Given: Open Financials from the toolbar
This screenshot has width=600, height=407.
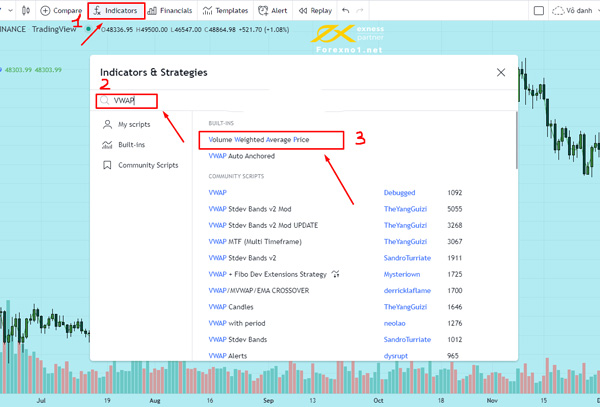Looking at the screenshot, I should (x=170, y=11).
